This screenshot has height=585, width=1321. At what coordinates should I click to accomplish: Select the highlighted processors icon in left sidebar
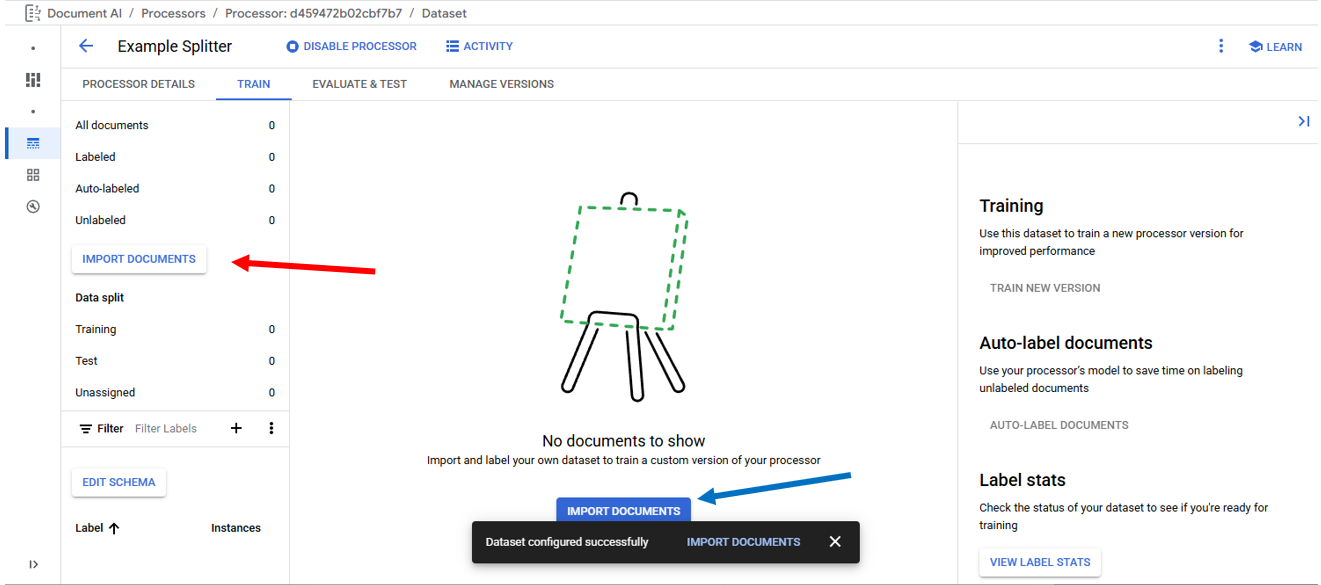(x=33, y=143)
